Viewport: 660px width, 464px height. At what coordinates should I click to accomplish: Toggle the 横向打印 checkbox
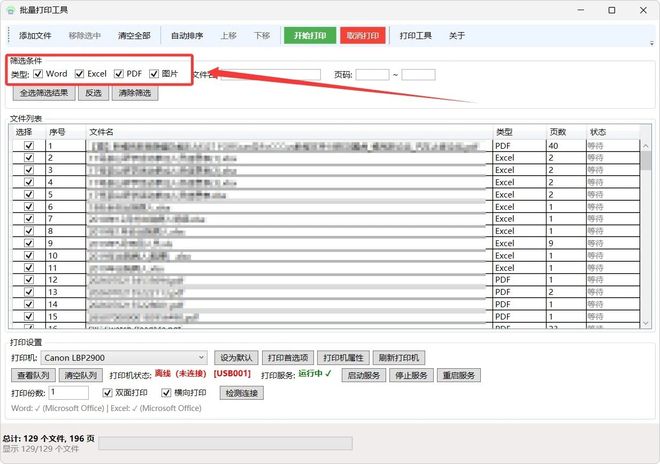point(166,393)
